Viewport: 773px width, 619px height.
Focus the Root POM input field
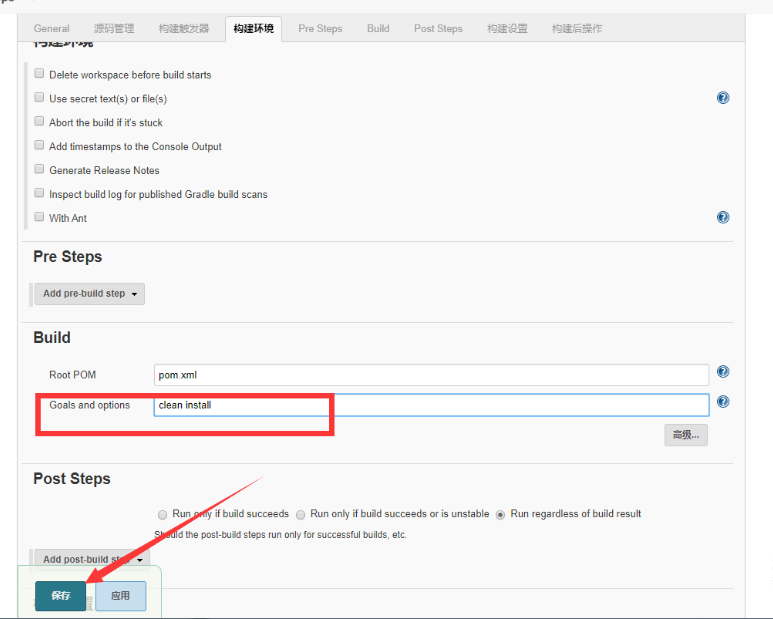(x=431, y=375)
